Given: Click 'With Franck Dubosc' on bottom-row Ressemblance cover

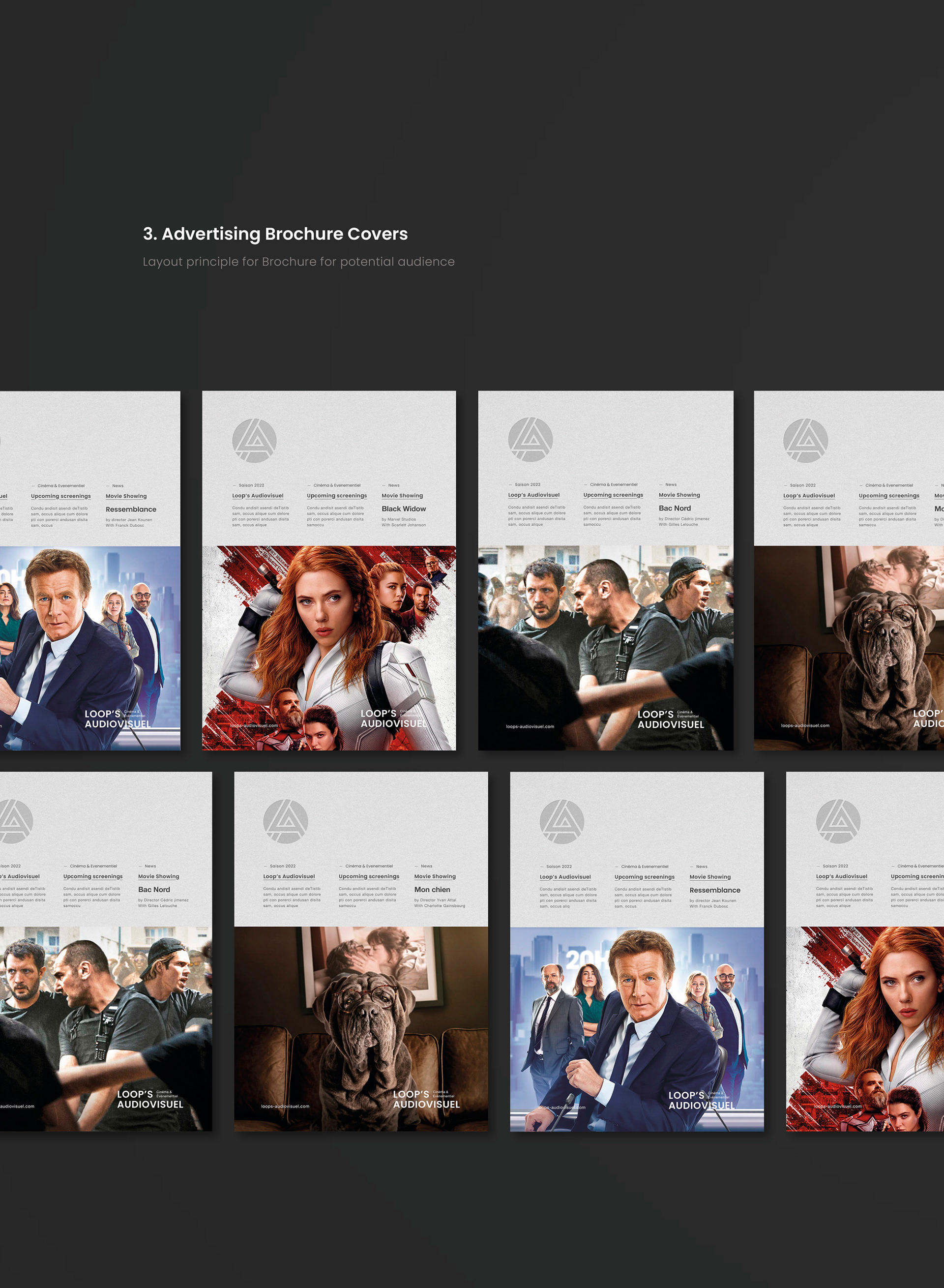Looking at the screenshot, I should [x=709, y=906].
